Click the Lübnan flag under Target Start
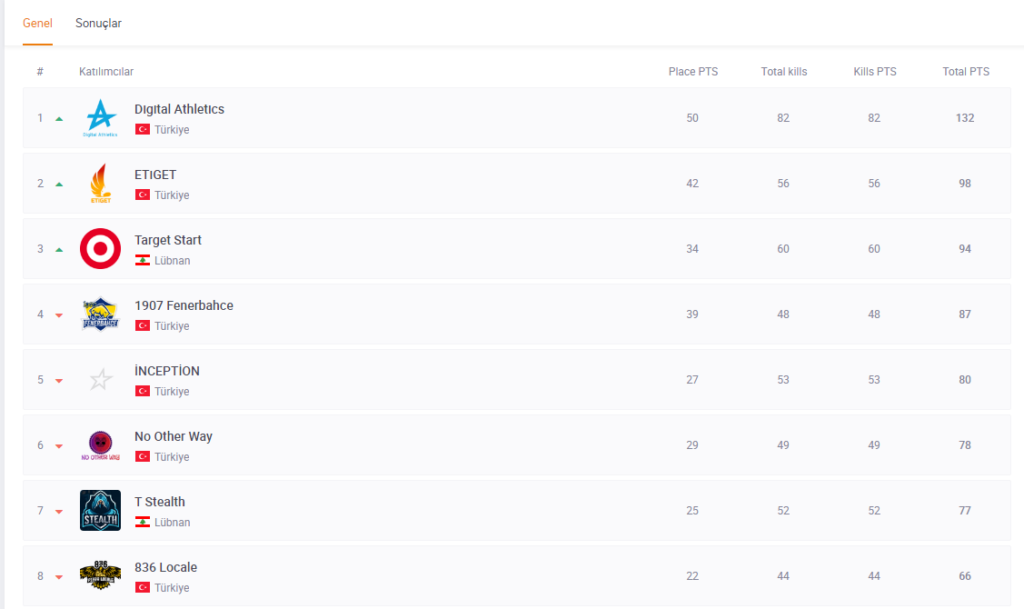Screen dimensions: 1024x609 (143, 261)
